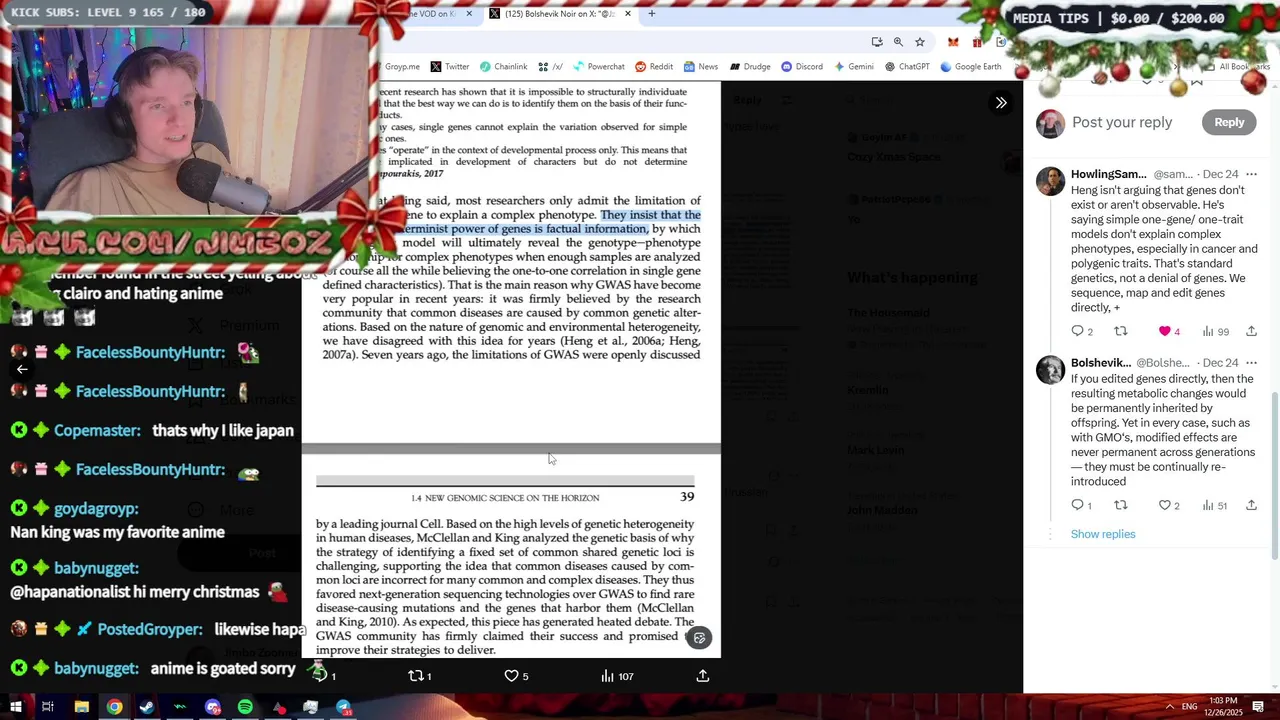
Task: Click the Reply button
Action: (x=1229, y=122)
